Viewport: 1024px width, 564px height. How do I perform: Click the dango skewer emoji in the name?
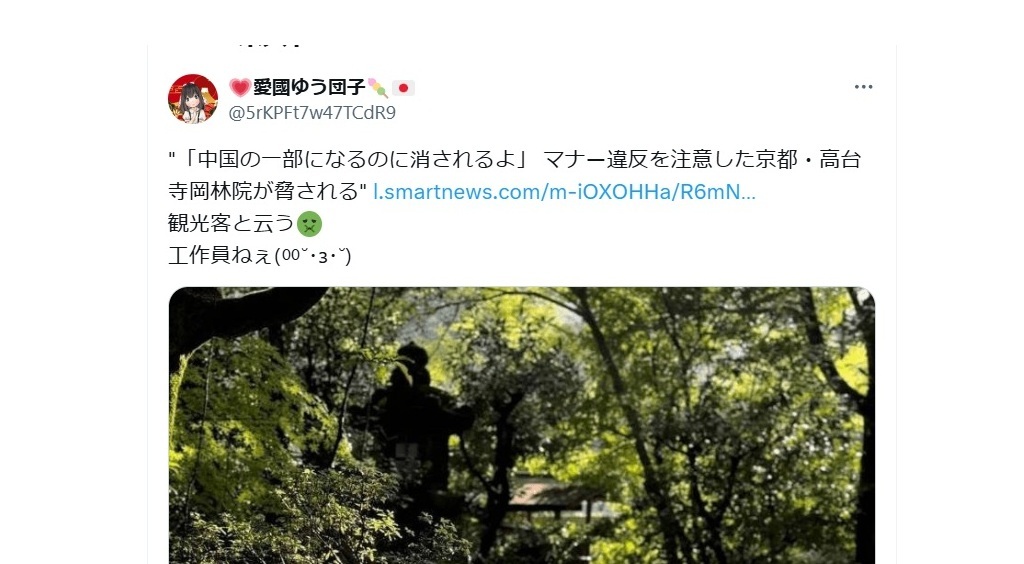378,87
